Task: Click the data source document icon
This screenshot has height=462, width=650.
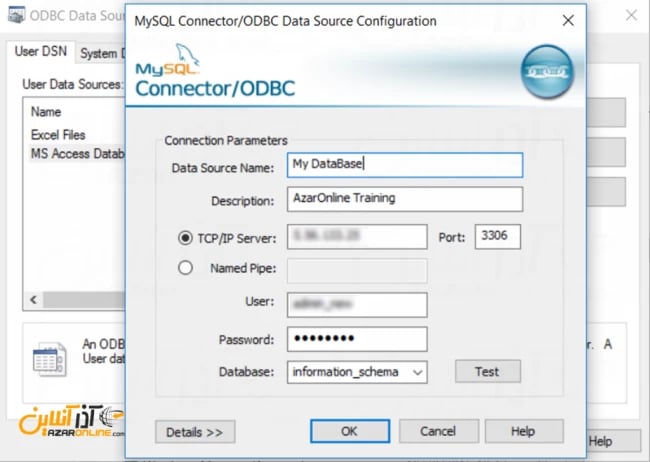Action: (x=49, y=359)
